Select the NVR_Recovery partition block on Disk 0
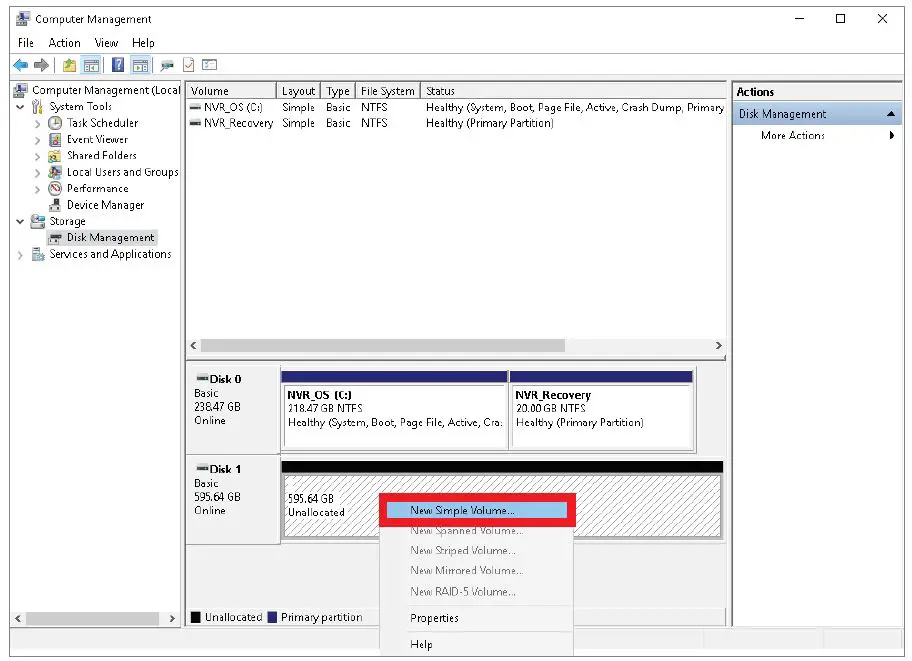This screenshot has height=661, width=912. pos(600,410)
